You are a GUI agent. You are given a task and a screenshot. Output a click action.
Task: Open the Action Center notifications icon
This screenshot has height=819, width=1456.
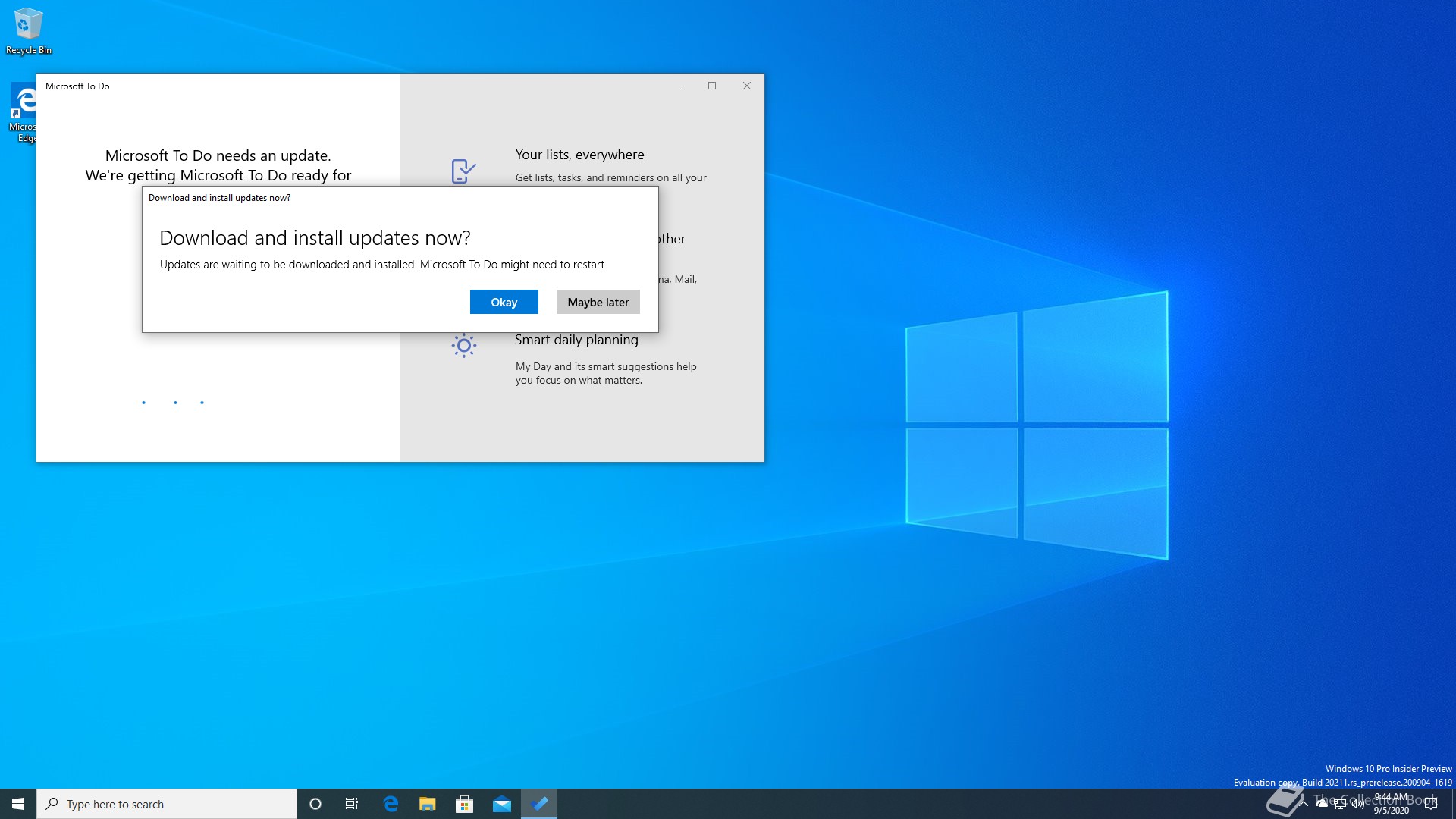[1431, 804]
